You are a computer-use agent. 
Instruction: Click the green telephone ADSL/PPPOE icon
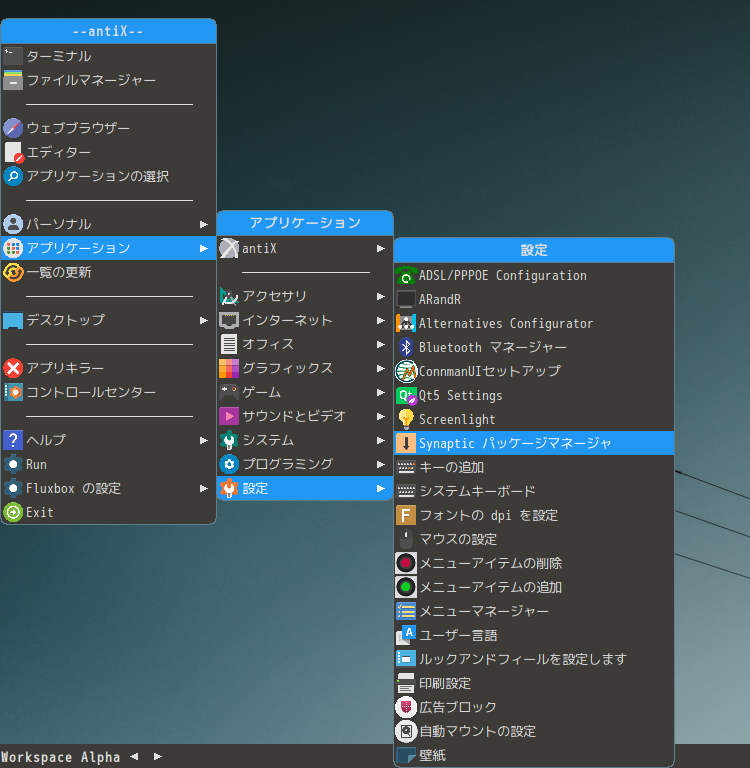(406, 275)
